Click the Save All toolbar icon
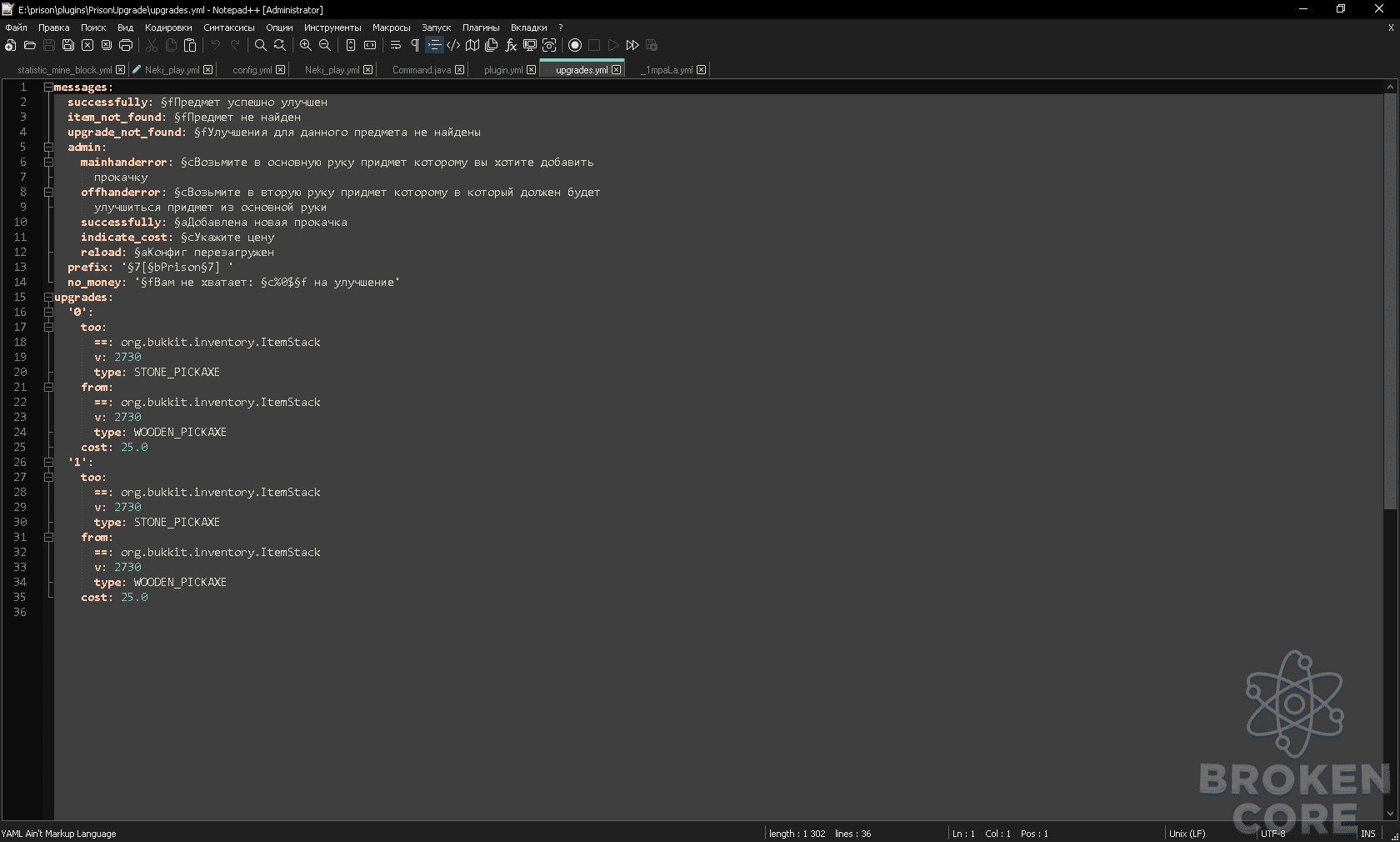The width and height of the screenshot is (1400, 842). tap(67, 45)
